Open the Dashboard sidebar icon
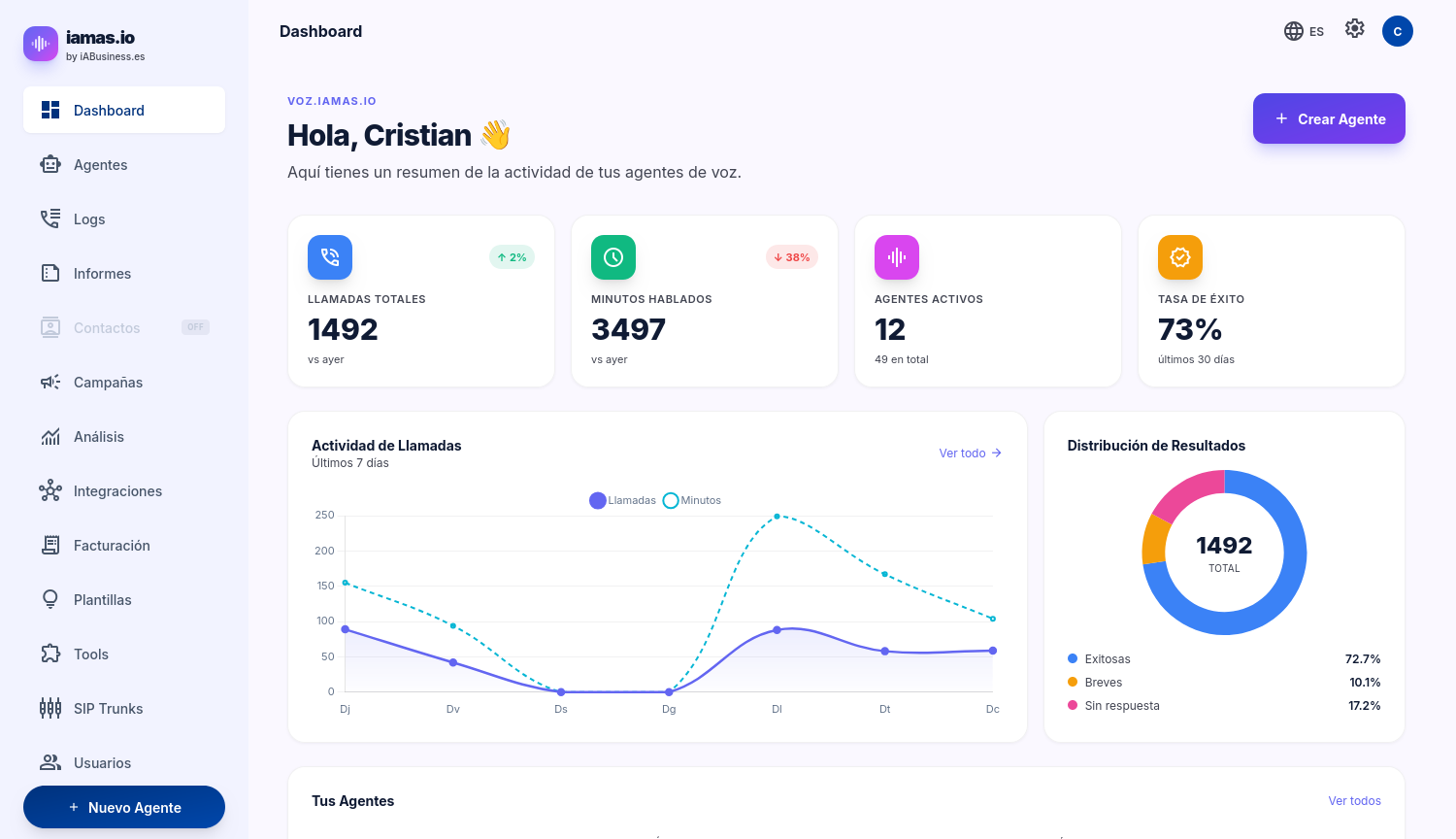This screenshot has height=839, width=1456. [50, 110]
